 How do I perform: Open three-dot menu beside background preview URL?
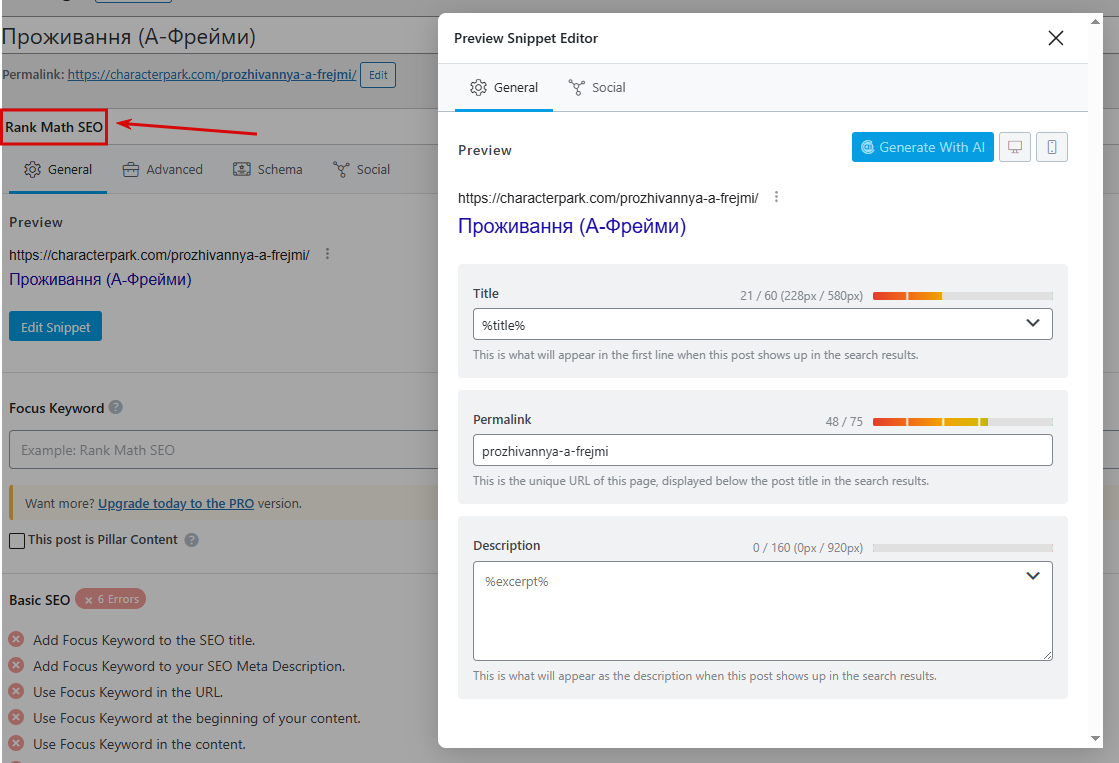pyautogui.click(x=327, y=254)
